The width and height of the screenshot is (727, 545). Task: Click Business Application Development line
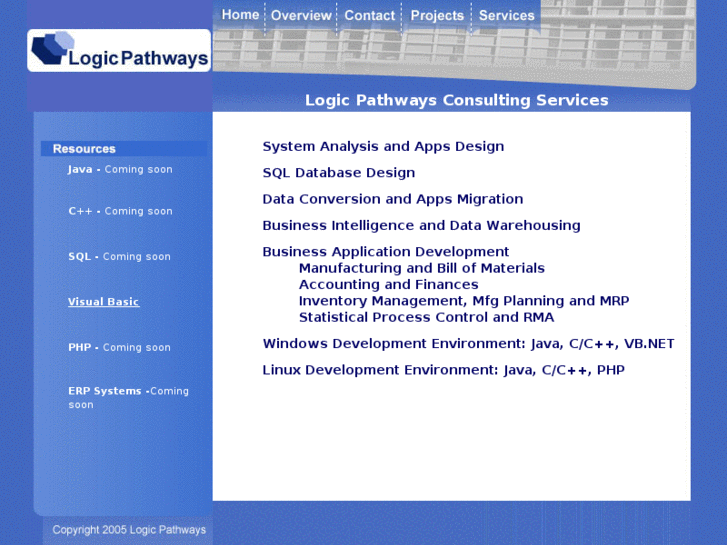pos(385,252)
